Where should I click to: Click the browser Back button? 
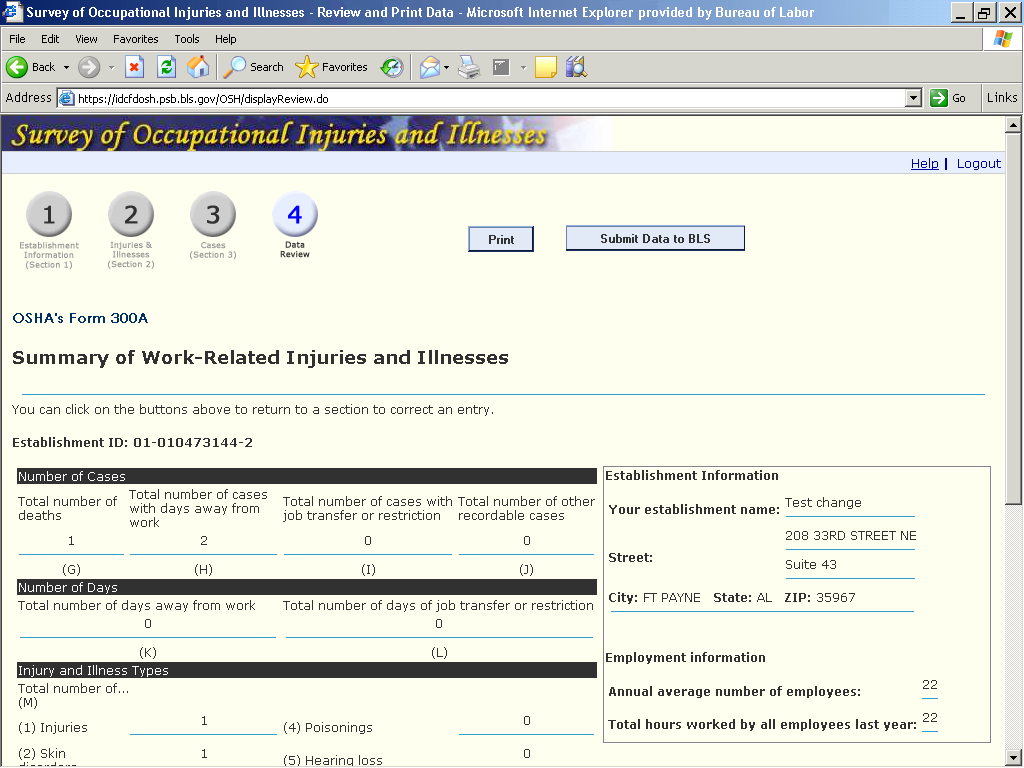(32, 67)
